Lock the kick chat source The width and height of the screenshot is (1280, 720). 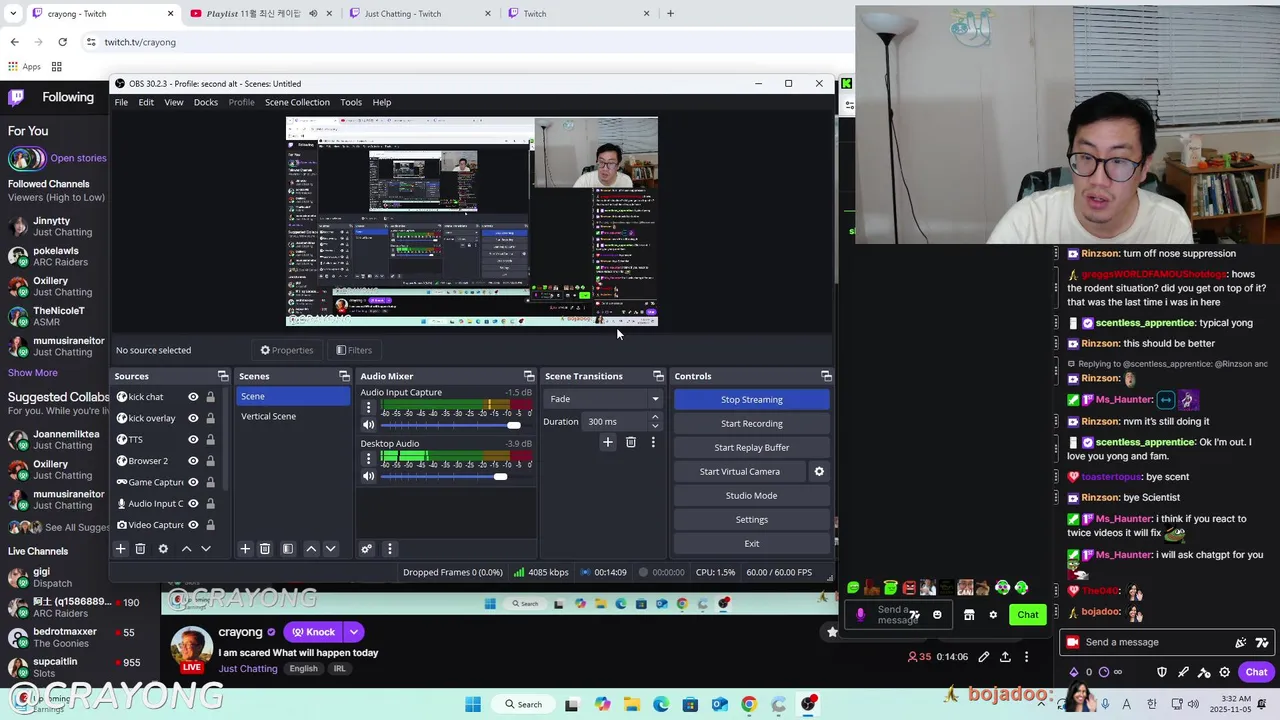210,397
